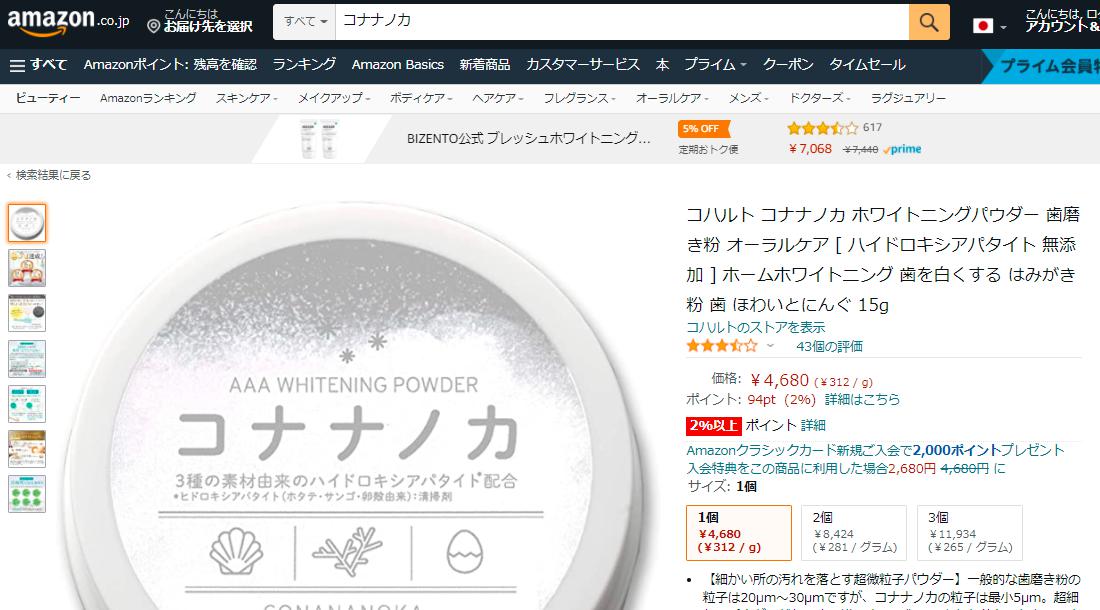
Task: Expand the スキンケア category dropdown
Action: (246, 99)
